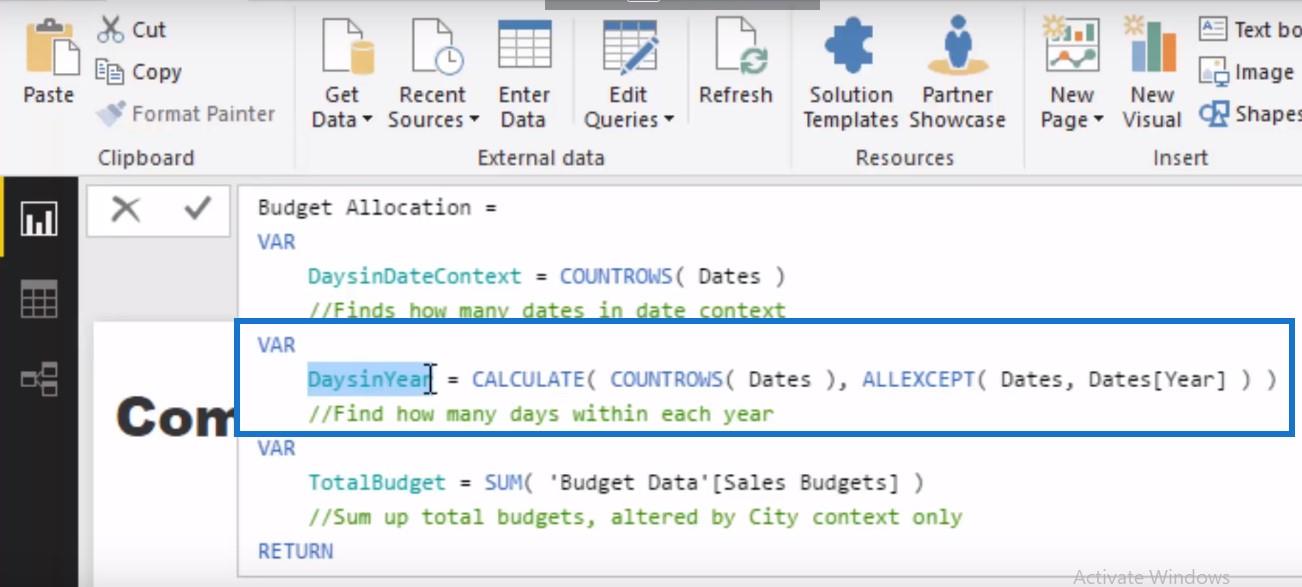
Task: Click the Dates[Year] column reference
Action: pyautogui.click(x=1156, y=379)
